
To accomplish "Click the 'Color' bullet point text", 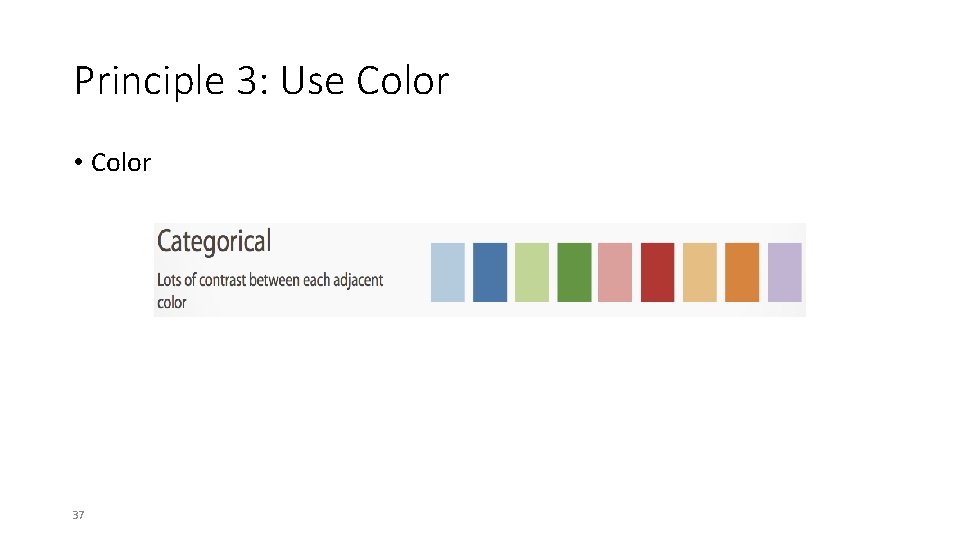I will coord(121,162).
